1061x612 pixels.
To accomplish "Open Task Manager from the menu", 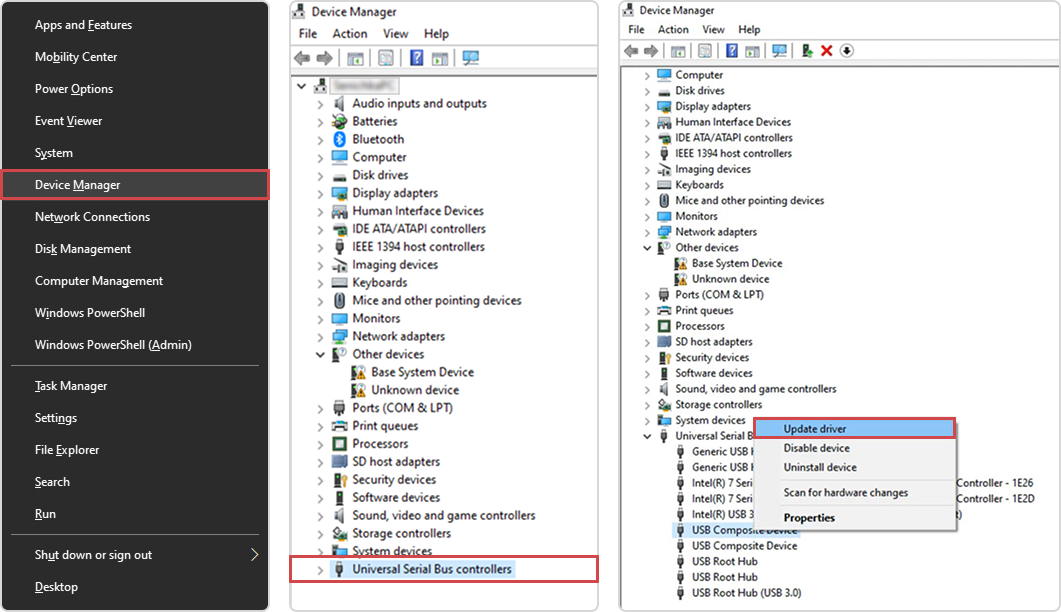I will click(72, 385).
